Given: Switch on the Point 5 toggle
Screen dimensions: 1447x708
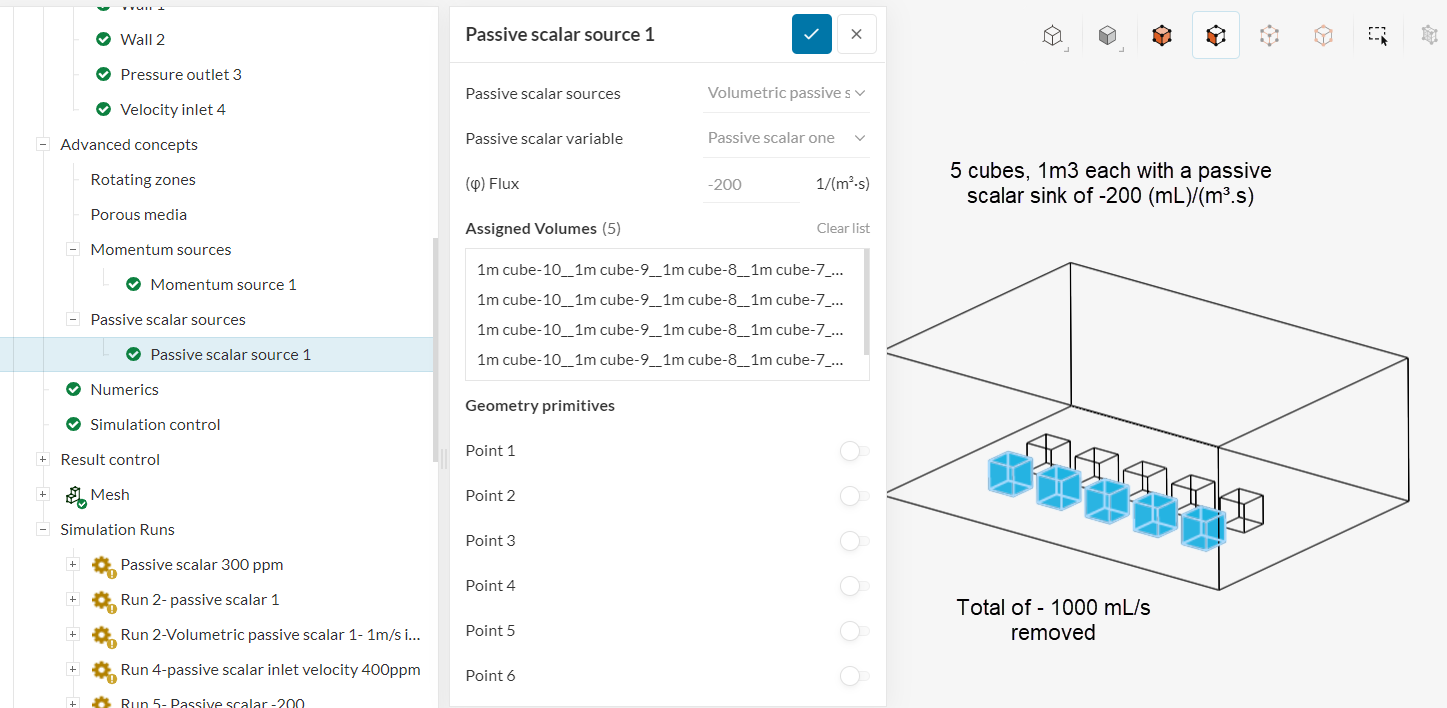Looking at the screenshot, I should 854,631.
